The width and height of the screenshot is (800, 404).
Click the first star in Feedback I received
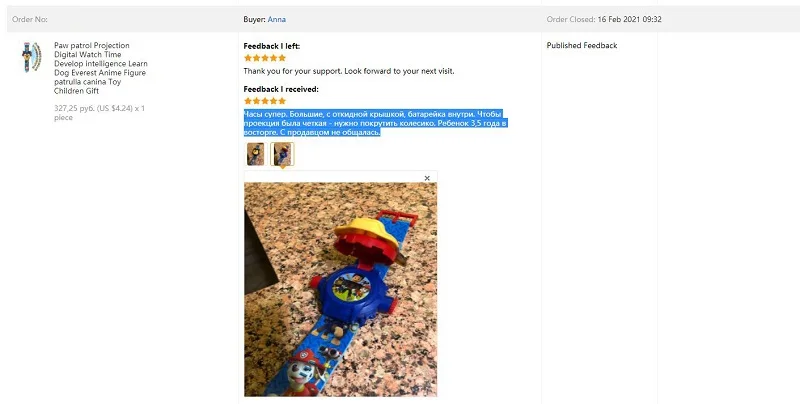[x=248, y=101]
